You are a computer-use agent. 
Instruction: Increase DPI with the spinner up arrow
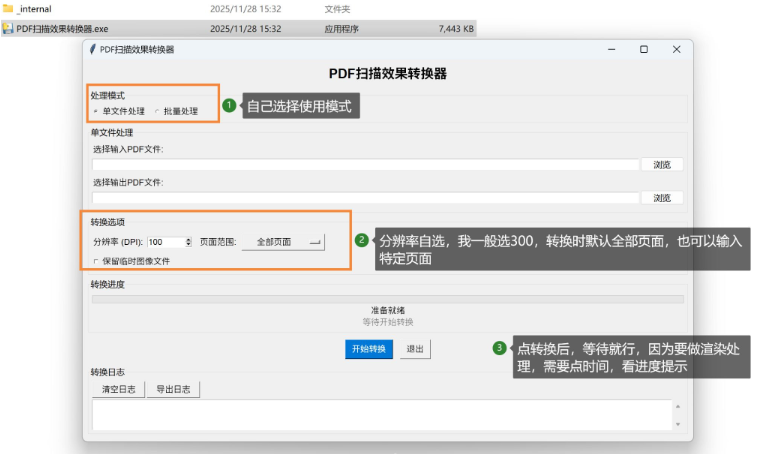pyautogui.click(x=189, y=239)
